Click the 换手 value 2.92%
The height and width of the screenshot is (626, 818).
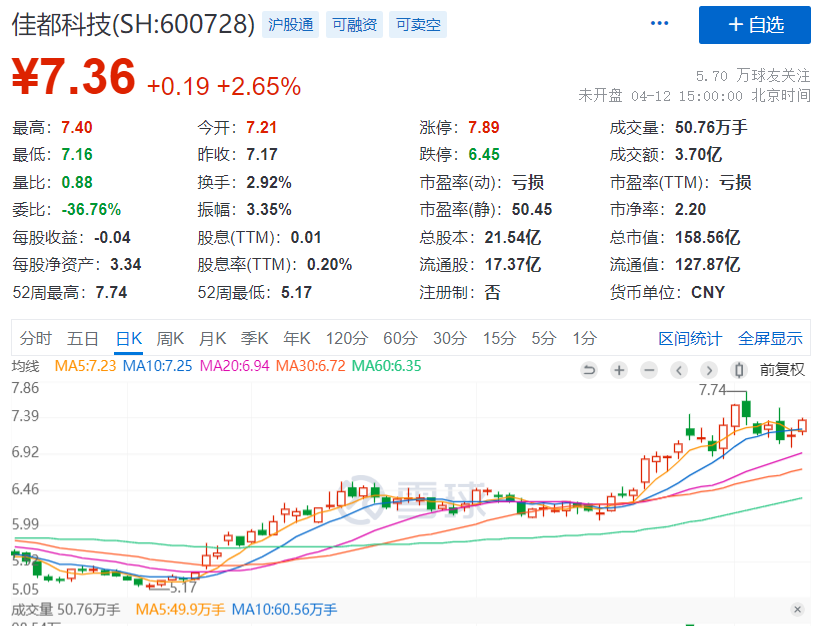pos(269,183)
